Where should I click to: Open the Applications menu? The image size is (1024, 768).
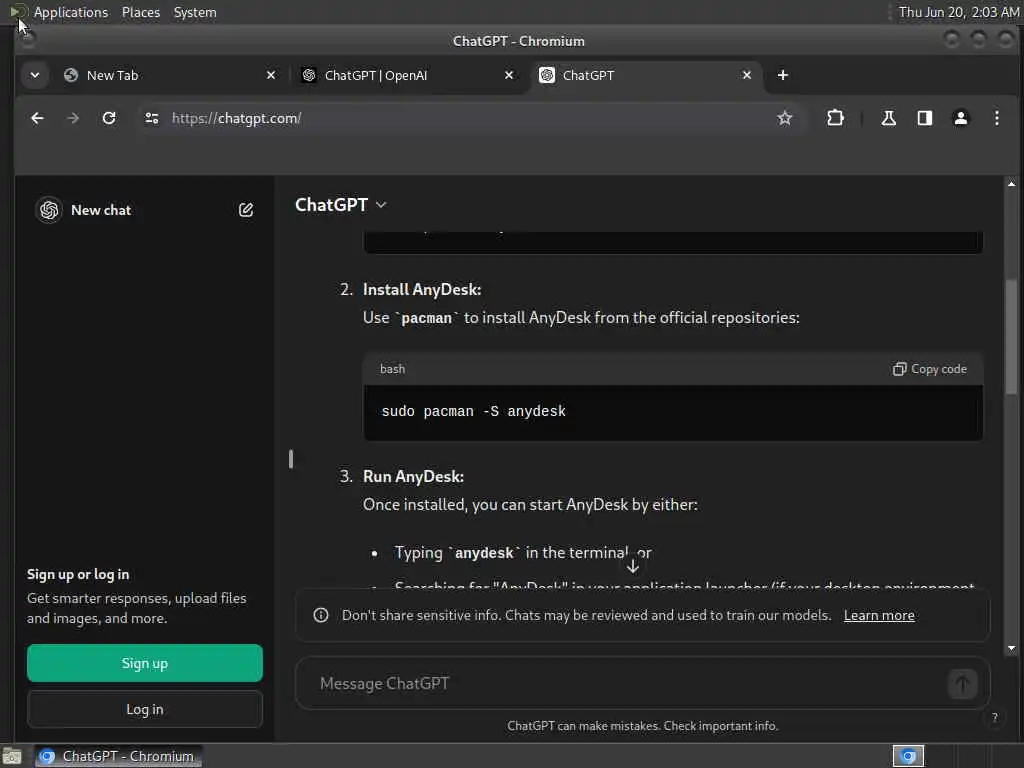(70, 12)
